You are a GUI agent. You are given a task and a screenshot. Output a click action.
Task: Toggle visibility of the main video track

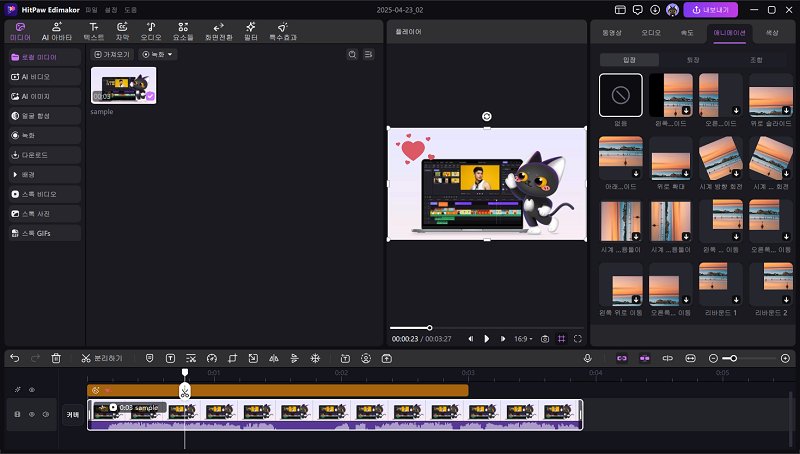pyautogui.click(x=32, y=415)
